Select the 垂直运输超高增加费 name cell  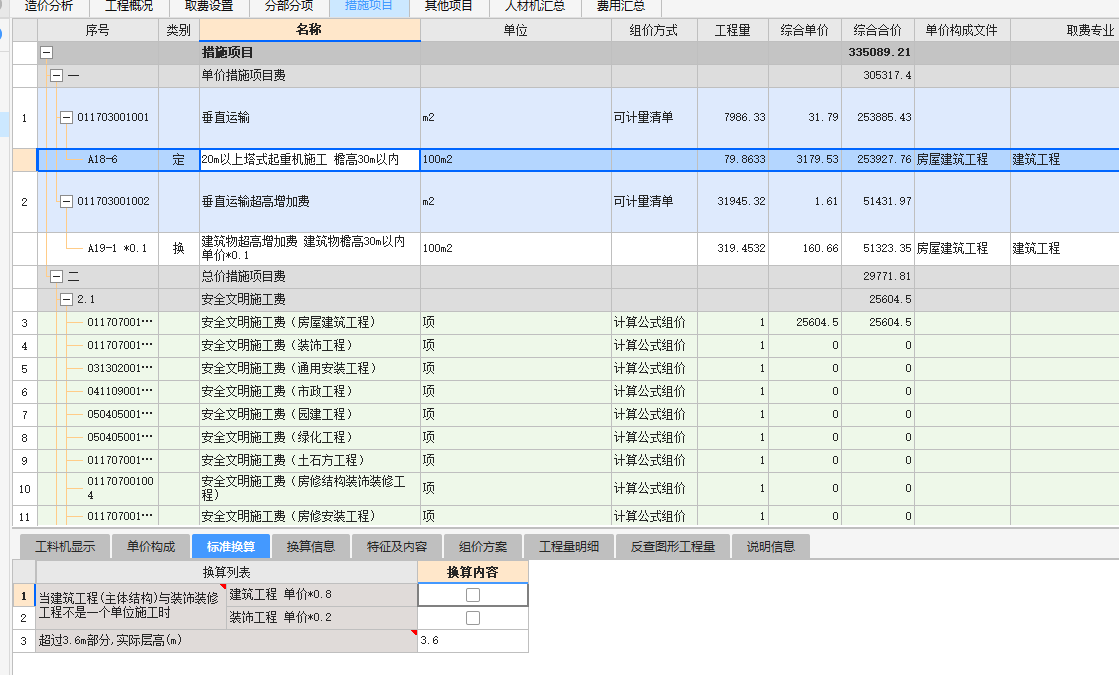click(309, 201)
